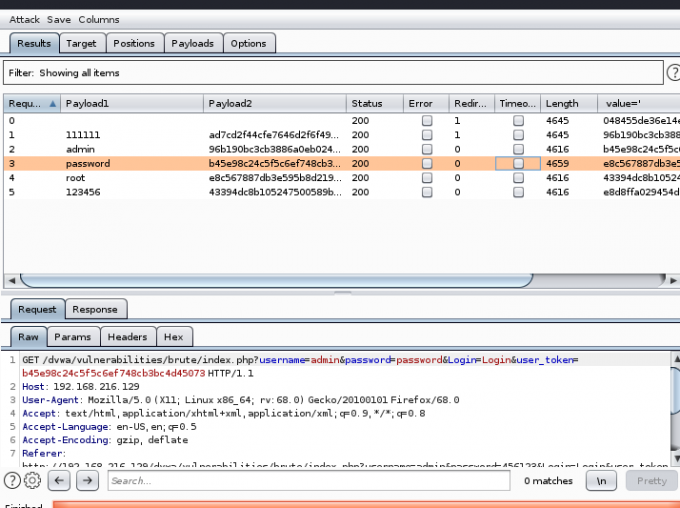
Task: Go to next search match arrow
Action: click(87, 480)
